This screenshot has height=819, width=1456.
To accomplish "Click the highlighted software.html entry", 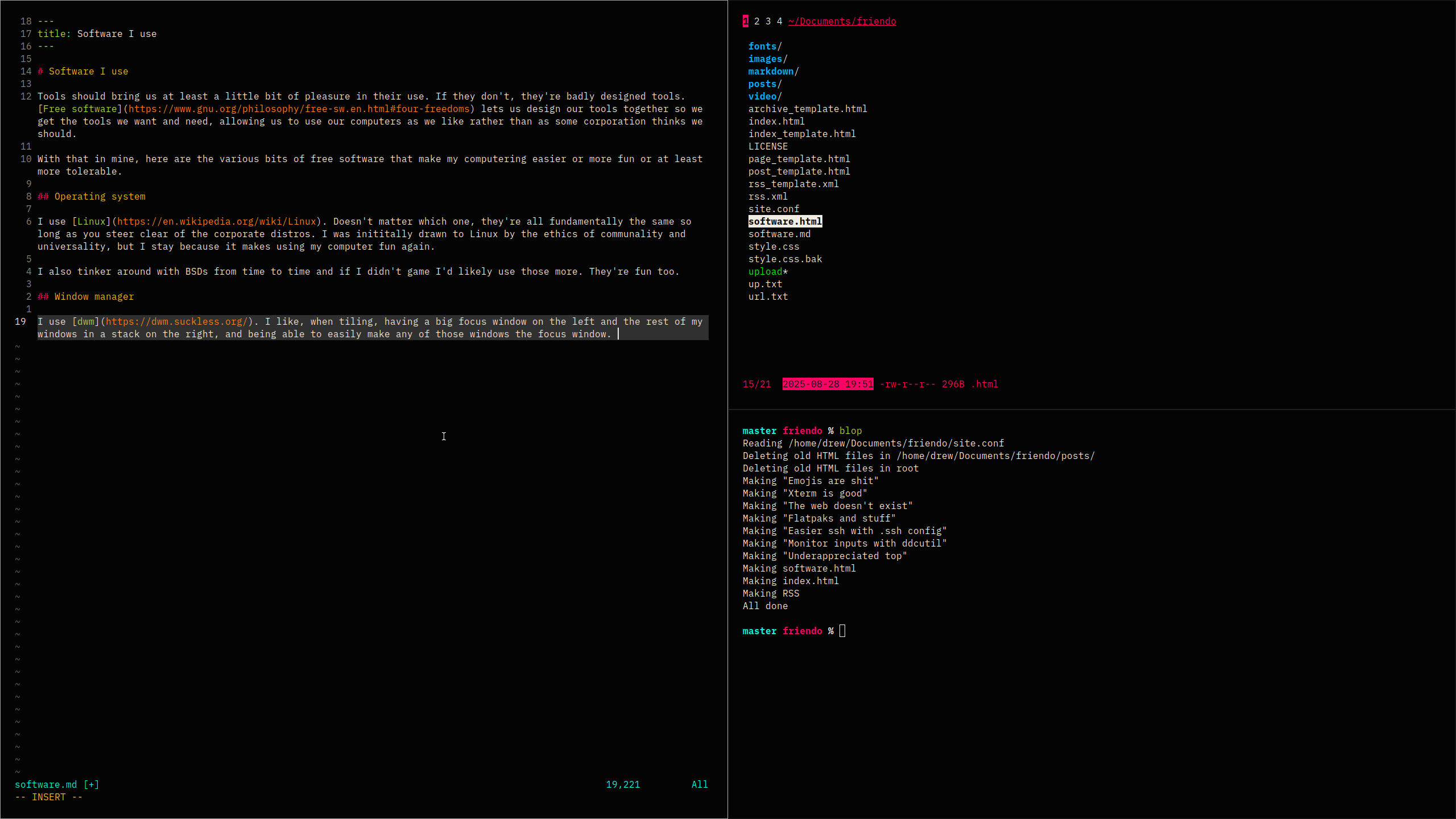I will 785,221.
